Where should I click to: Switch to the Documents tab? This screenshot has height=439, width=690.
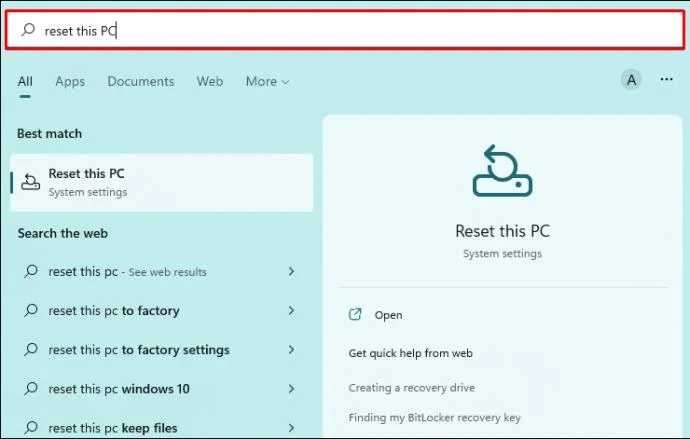(141, 81)
